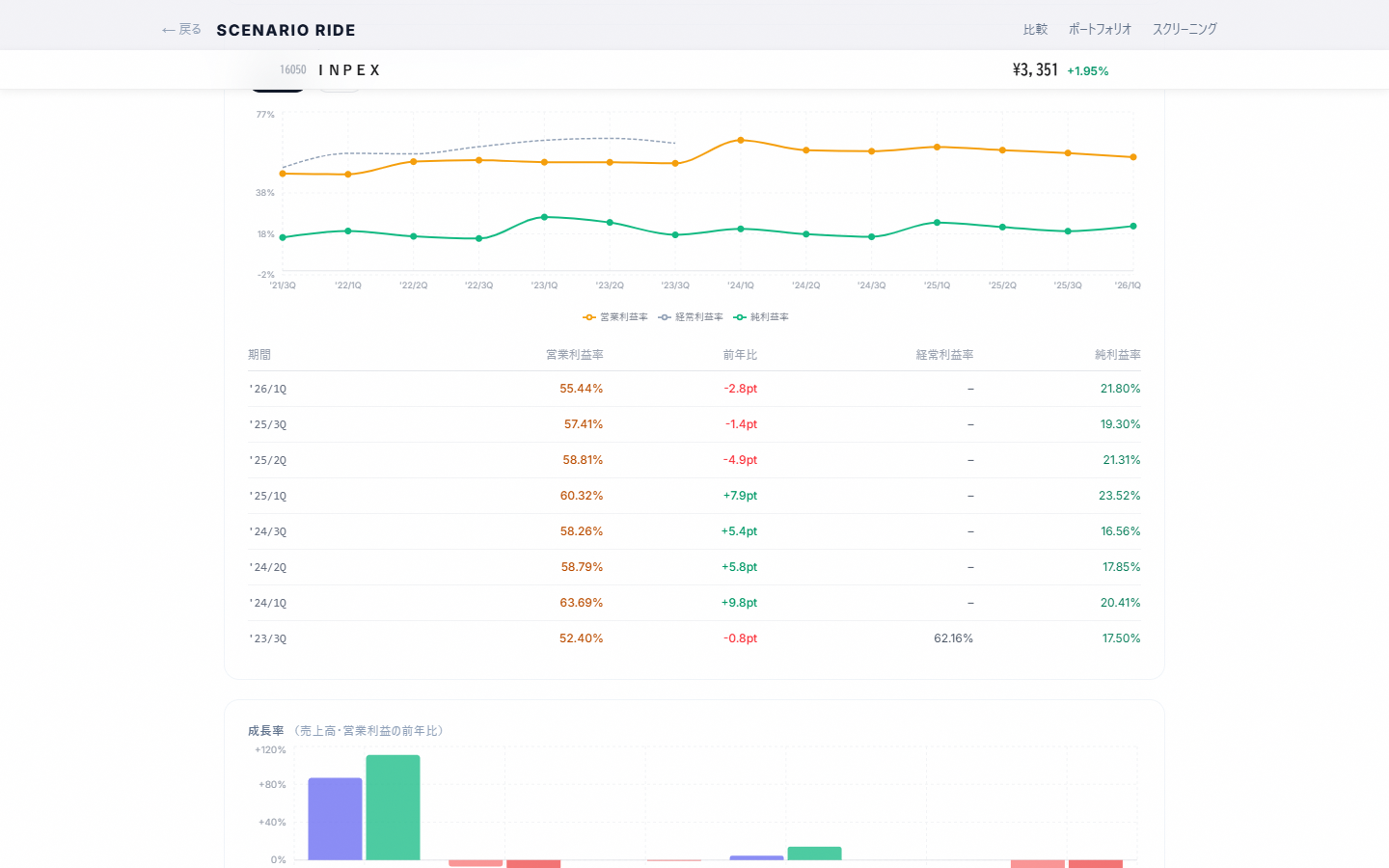Open the スクリーニング page
The image size is (1389, 868).
pyautogui.click(x=1185, y=30)
